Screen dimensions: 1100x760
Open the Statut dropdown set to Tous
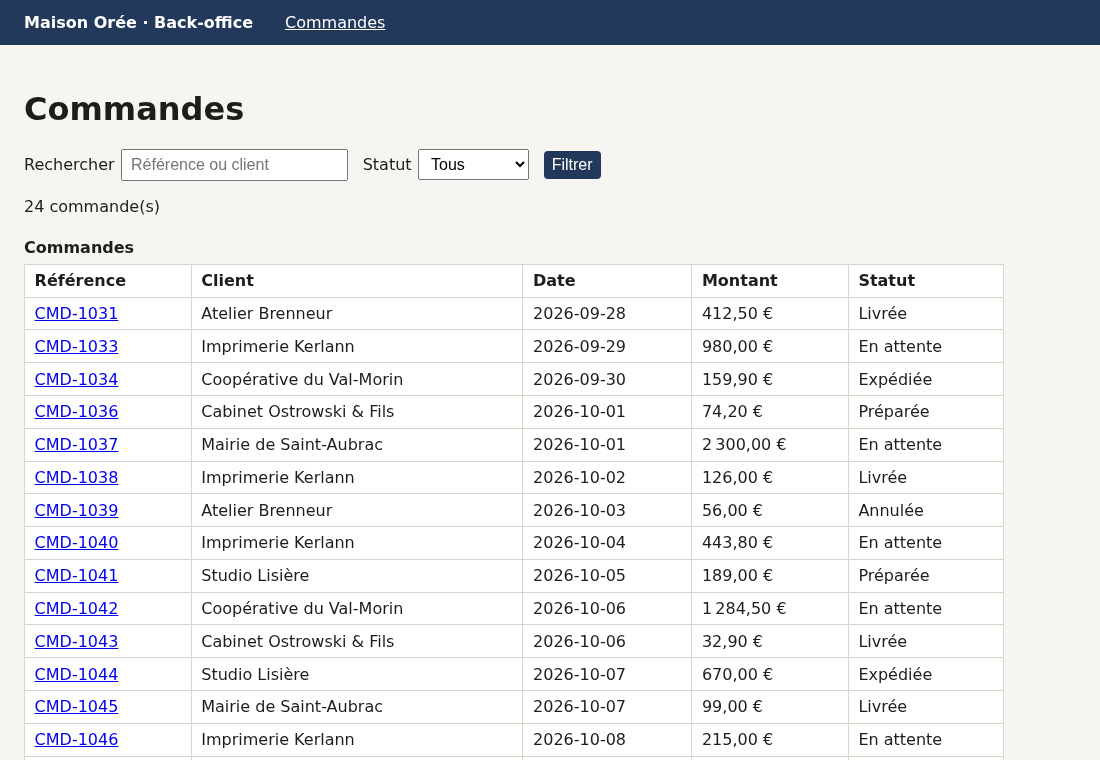(x=474, y=165)
